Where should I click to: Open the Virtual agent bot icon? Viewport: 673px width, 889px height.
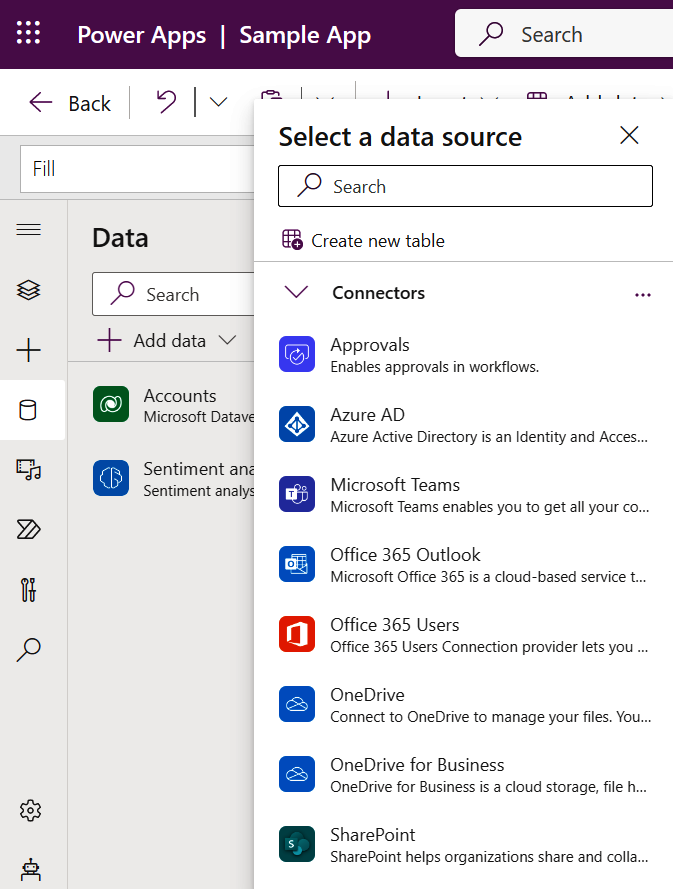(x=29, y=868)
